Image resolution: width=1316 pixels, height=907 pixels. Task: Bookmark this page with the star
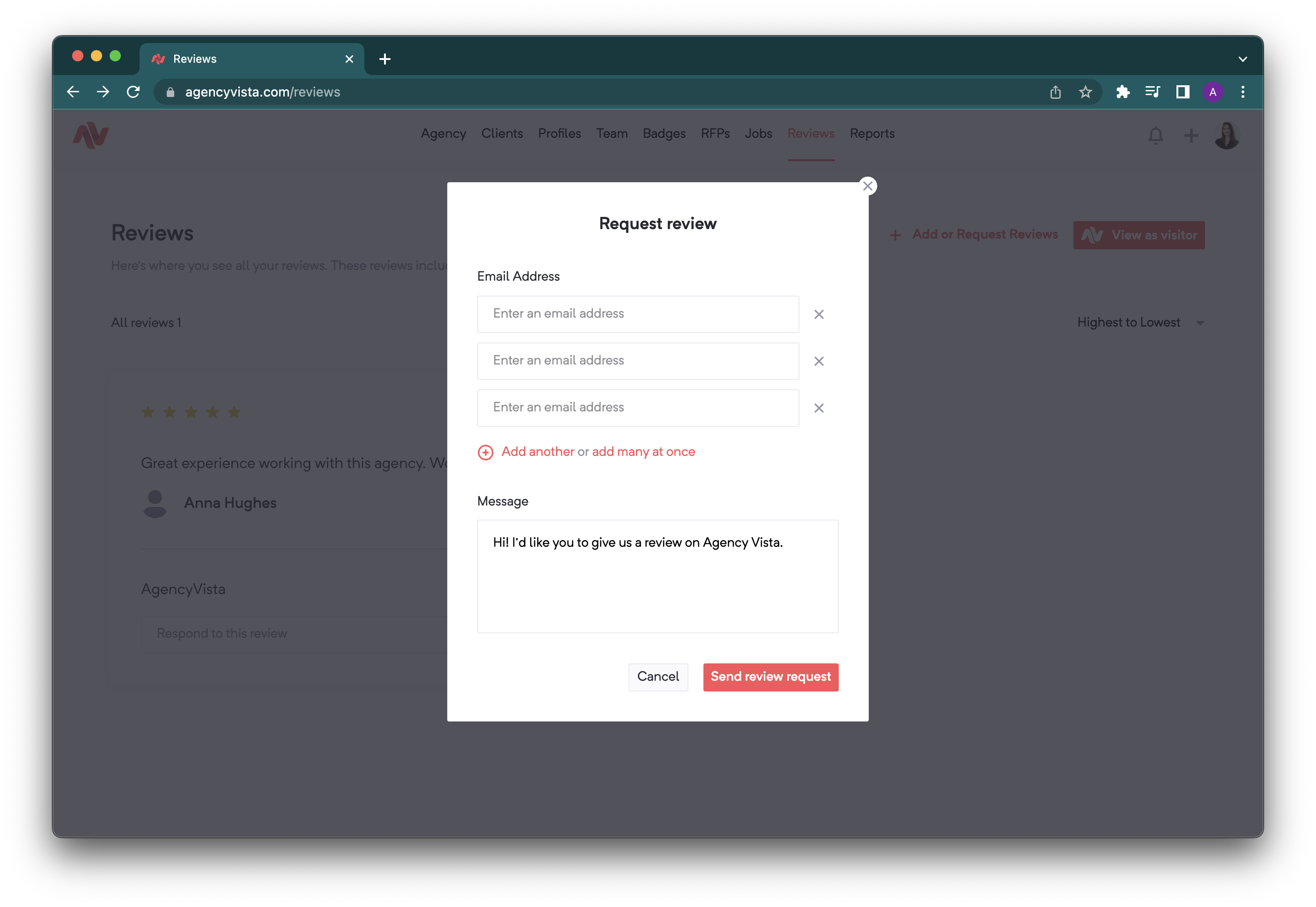1085,92
